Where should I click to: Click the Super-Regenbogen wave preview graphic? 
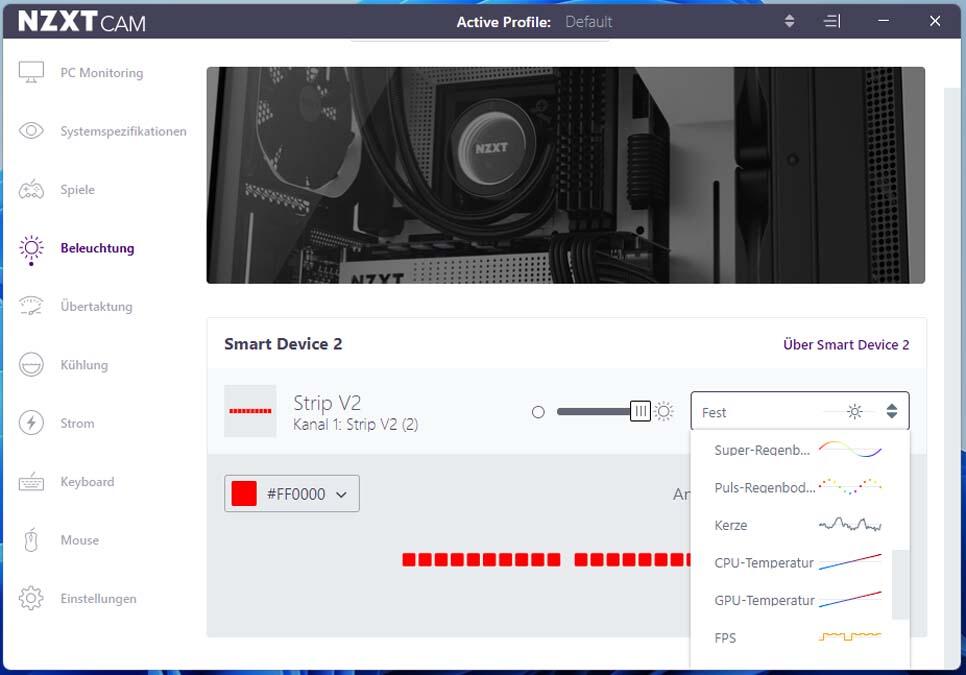click(850, 449)
